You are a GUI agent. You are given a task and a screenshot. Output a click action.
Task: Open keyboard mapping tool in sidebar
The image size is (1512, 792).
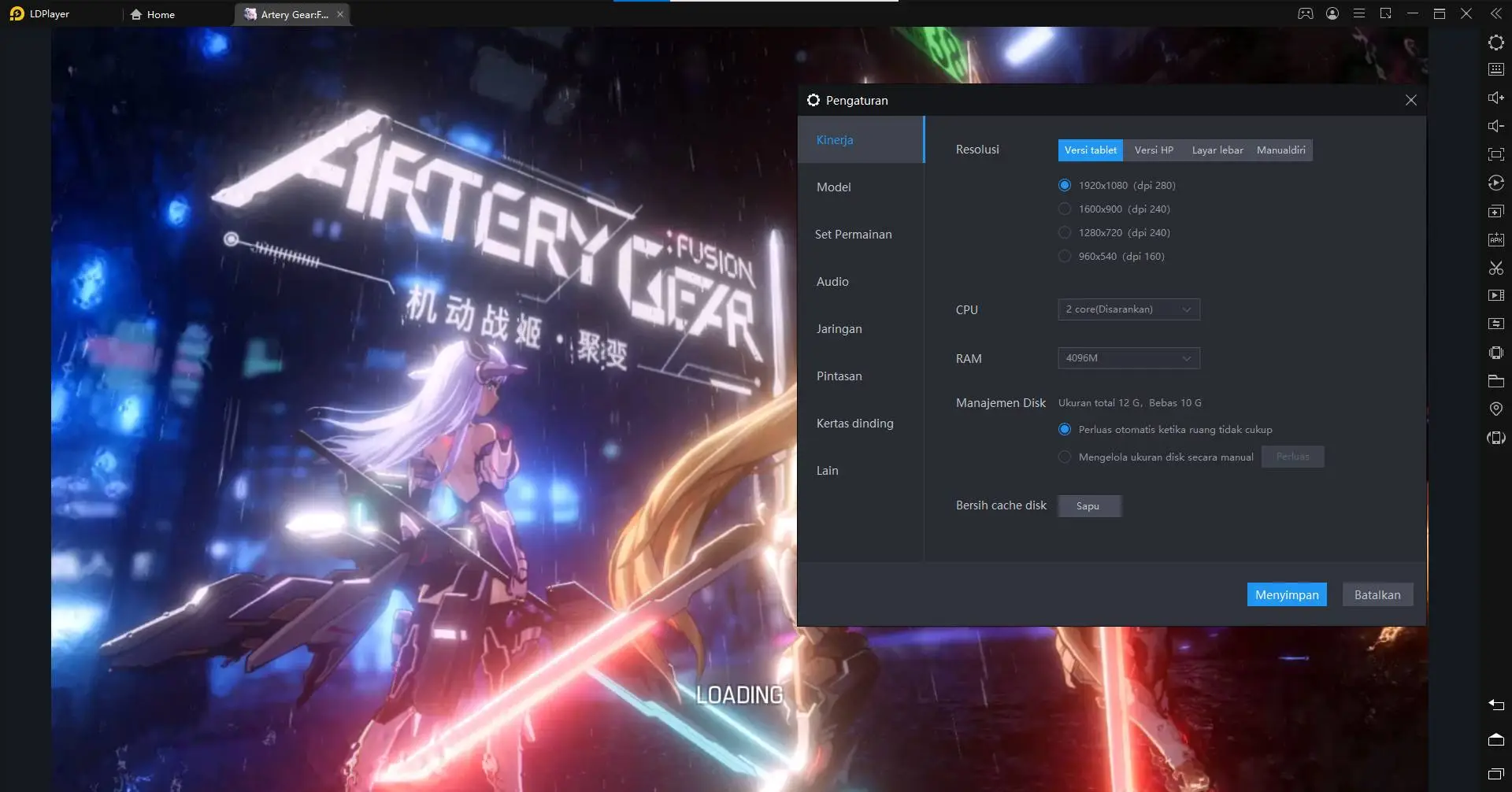pyautogui.click(x=1495, y=69)
